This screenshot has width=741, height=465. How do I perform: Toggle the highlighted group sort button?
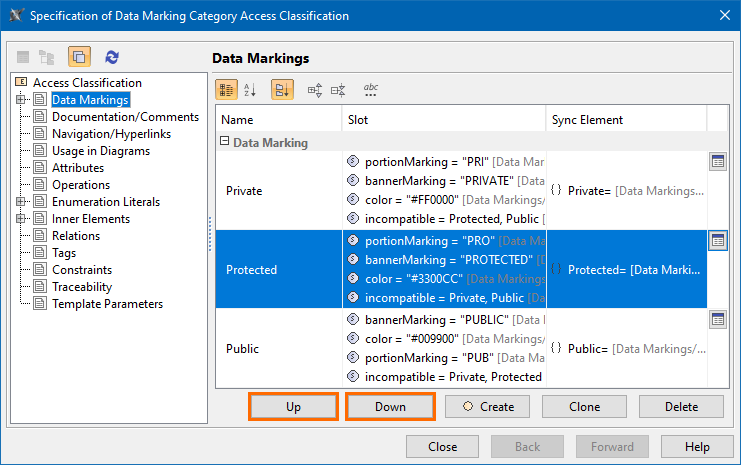point(282,90)
